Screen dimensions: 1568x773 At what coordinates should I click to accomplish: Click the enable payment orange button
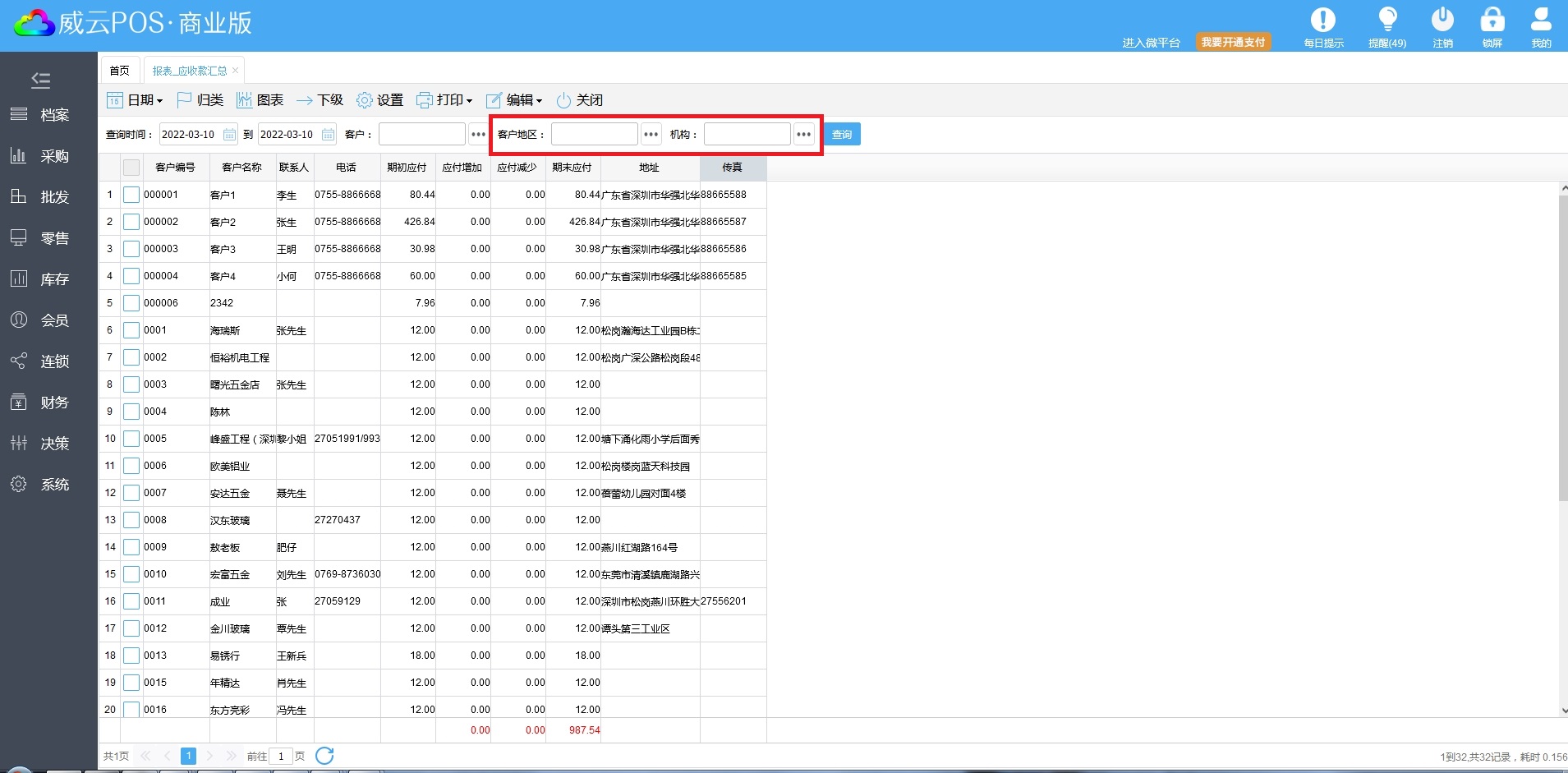(1233, 43)
